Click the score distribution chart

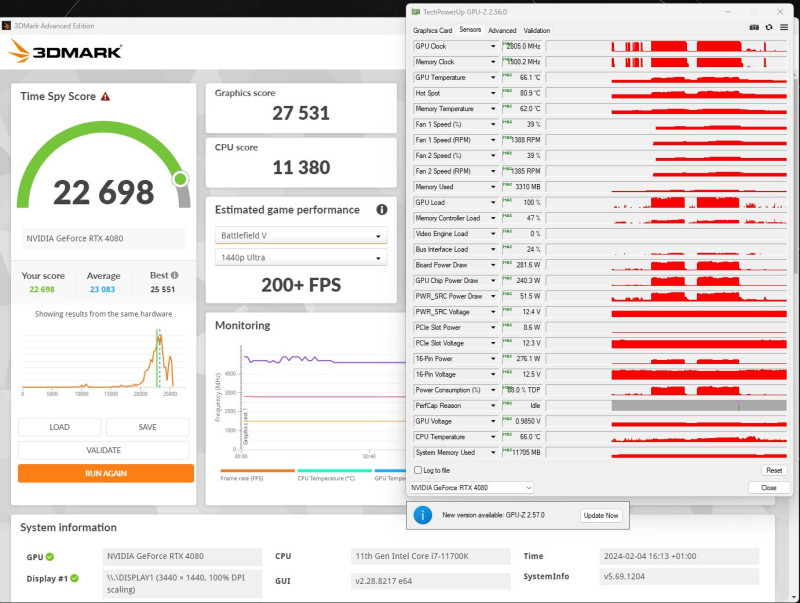[x=103, y=361]
